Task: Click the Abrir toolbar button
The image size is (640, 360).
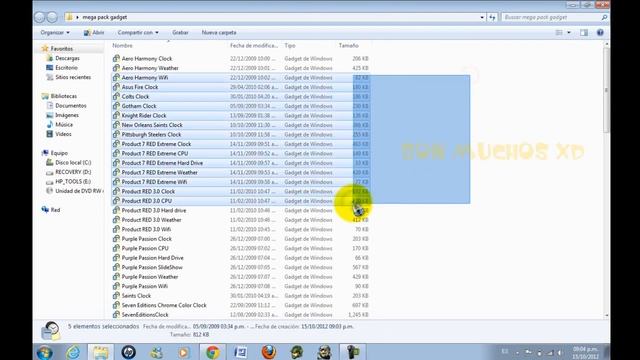Action: [x=94, y=33]
